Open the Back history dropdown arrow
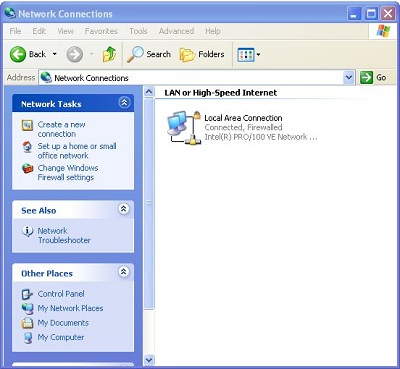The width and height of the screenshot is (400, 369). 55,54
